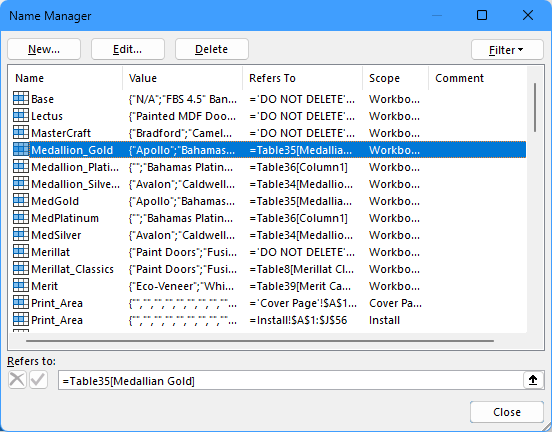Click the Install scope cell

384,320
